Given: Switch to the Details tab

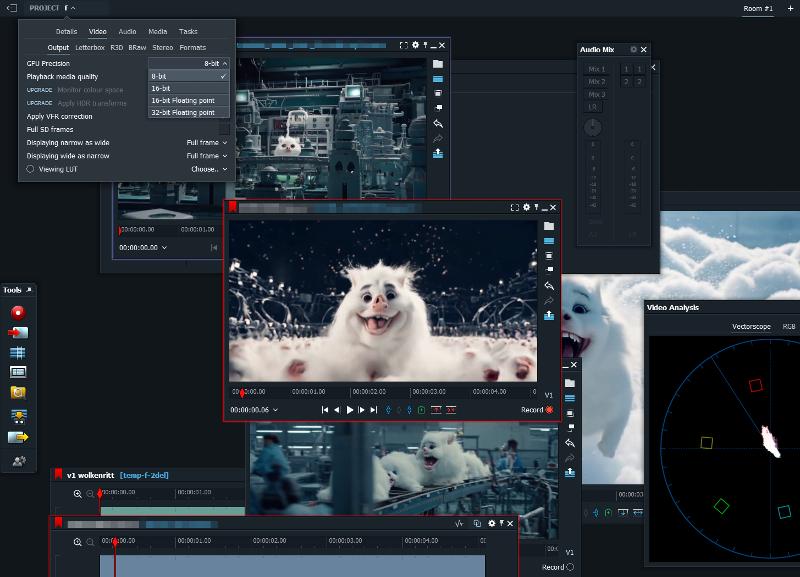Looking at the screenshot, I should pos(66,31).
